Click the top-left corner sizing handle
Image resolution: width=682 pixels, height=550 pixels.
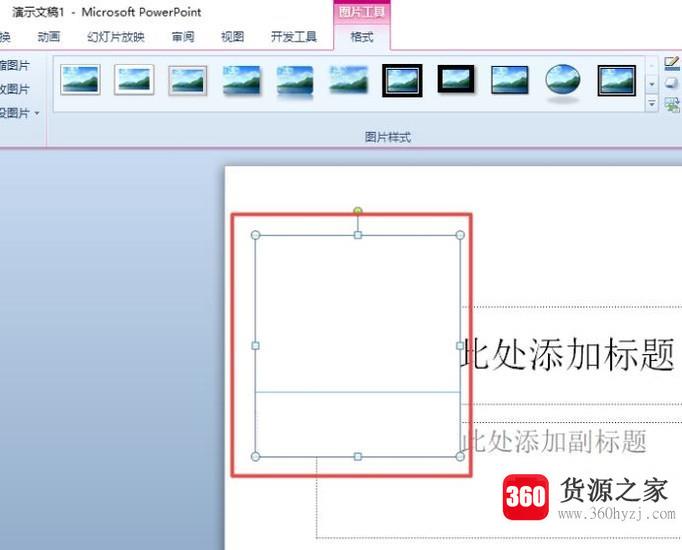255,235
